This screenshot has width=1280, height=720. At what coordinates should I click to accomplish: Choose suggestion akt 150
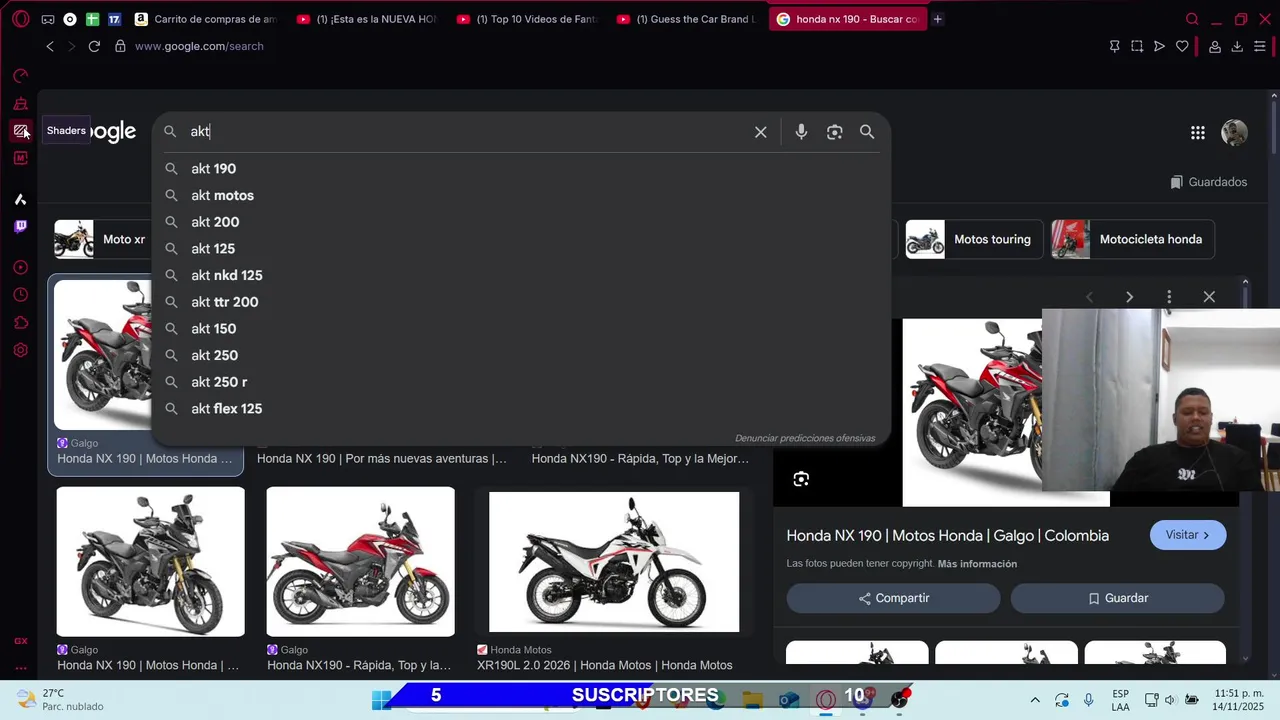520,329
